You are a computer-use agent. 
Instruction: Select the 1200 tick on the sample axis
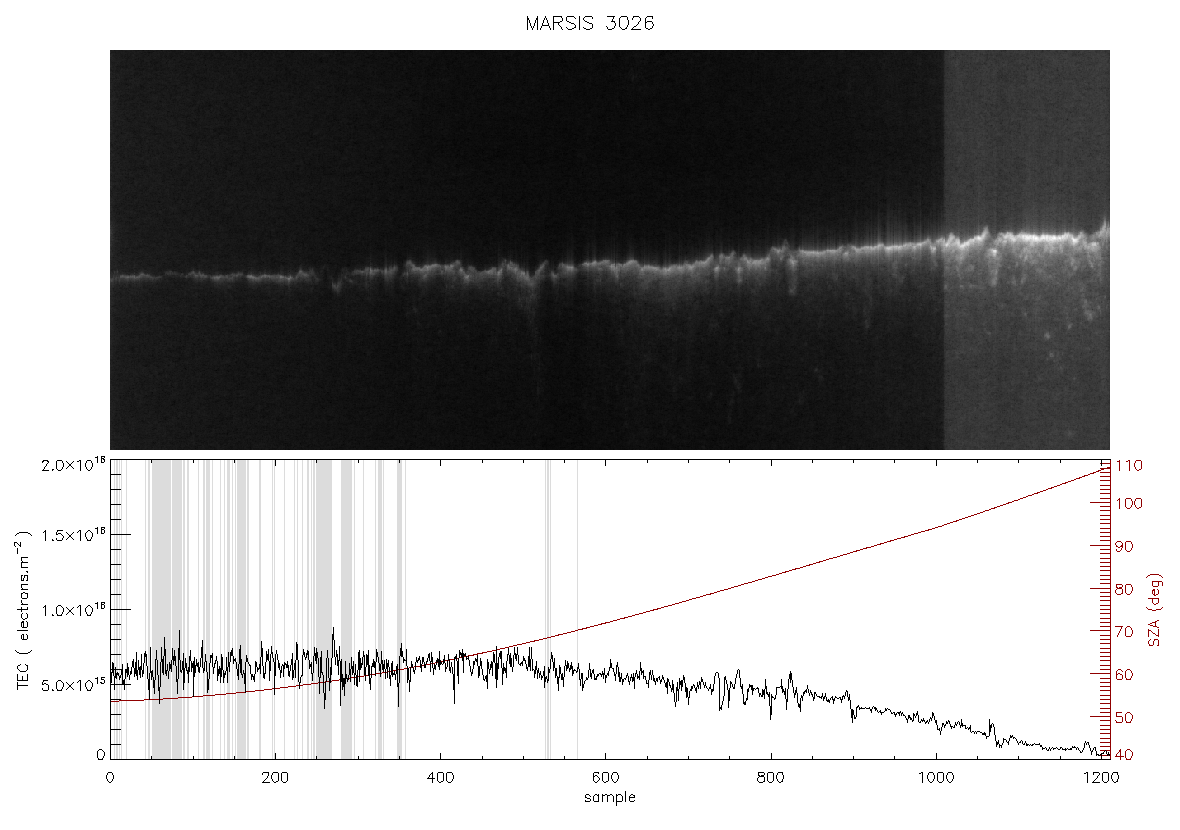click(1102, 777)
